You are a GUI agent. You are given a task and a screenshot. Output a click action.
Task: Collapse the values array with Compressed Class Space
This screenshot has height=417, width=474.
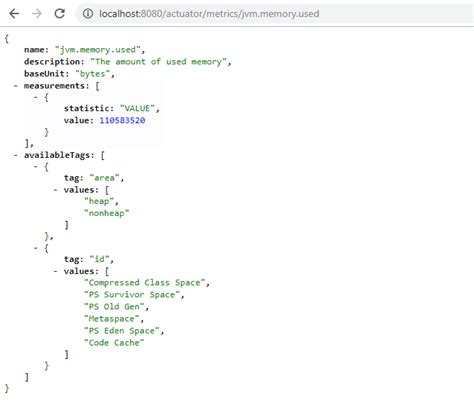click(55, 271)
